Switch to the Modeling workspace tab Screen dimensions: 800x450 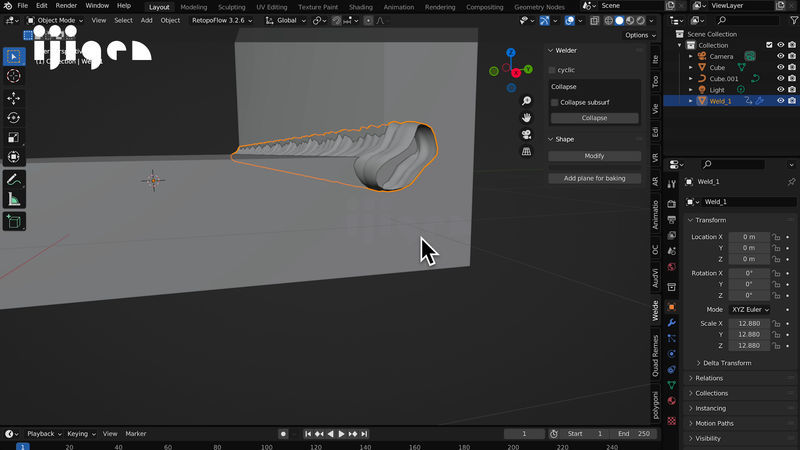coord(193,7)
